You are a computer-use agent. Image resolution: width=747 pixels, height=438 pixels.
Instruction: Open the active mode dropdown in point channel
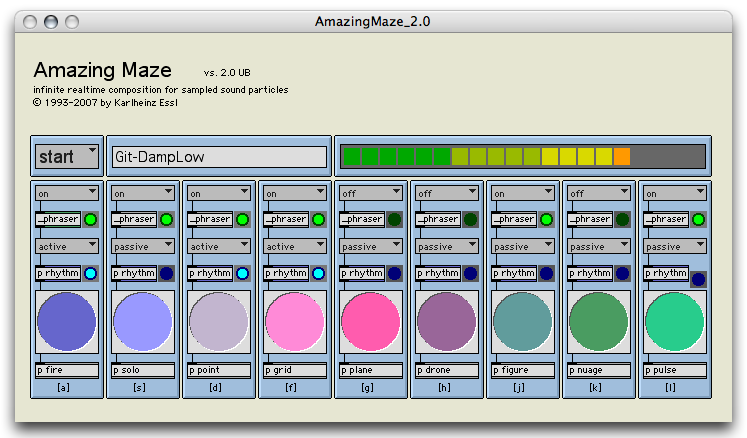click(x=219, y=246)
